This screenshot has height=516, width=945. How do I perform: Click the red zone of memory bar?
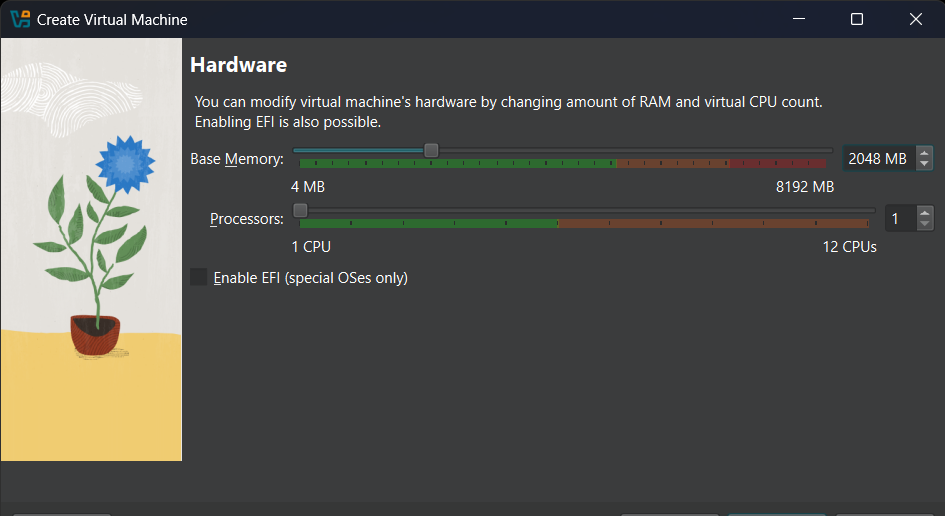777,163
